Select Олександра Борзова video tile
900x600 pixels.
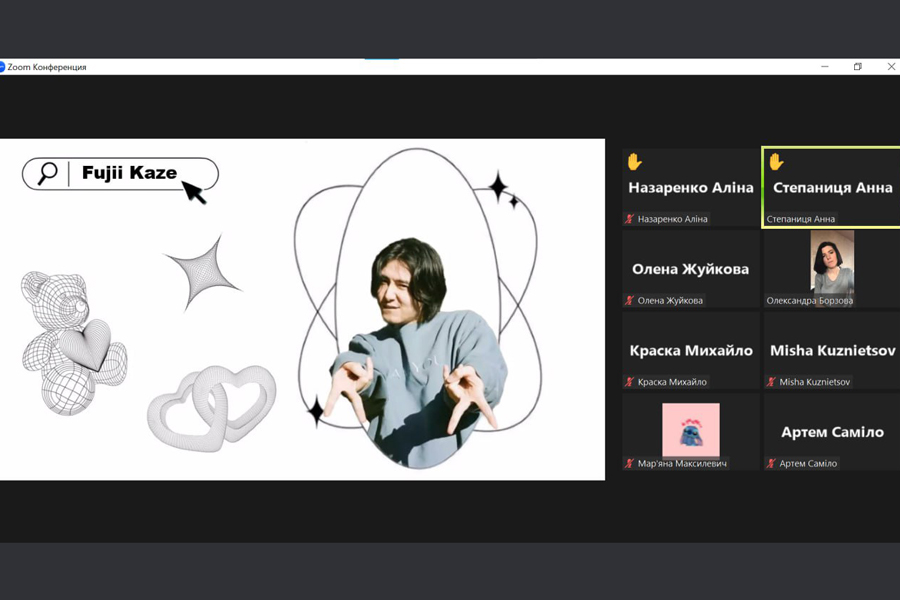[x=832, y=269]
